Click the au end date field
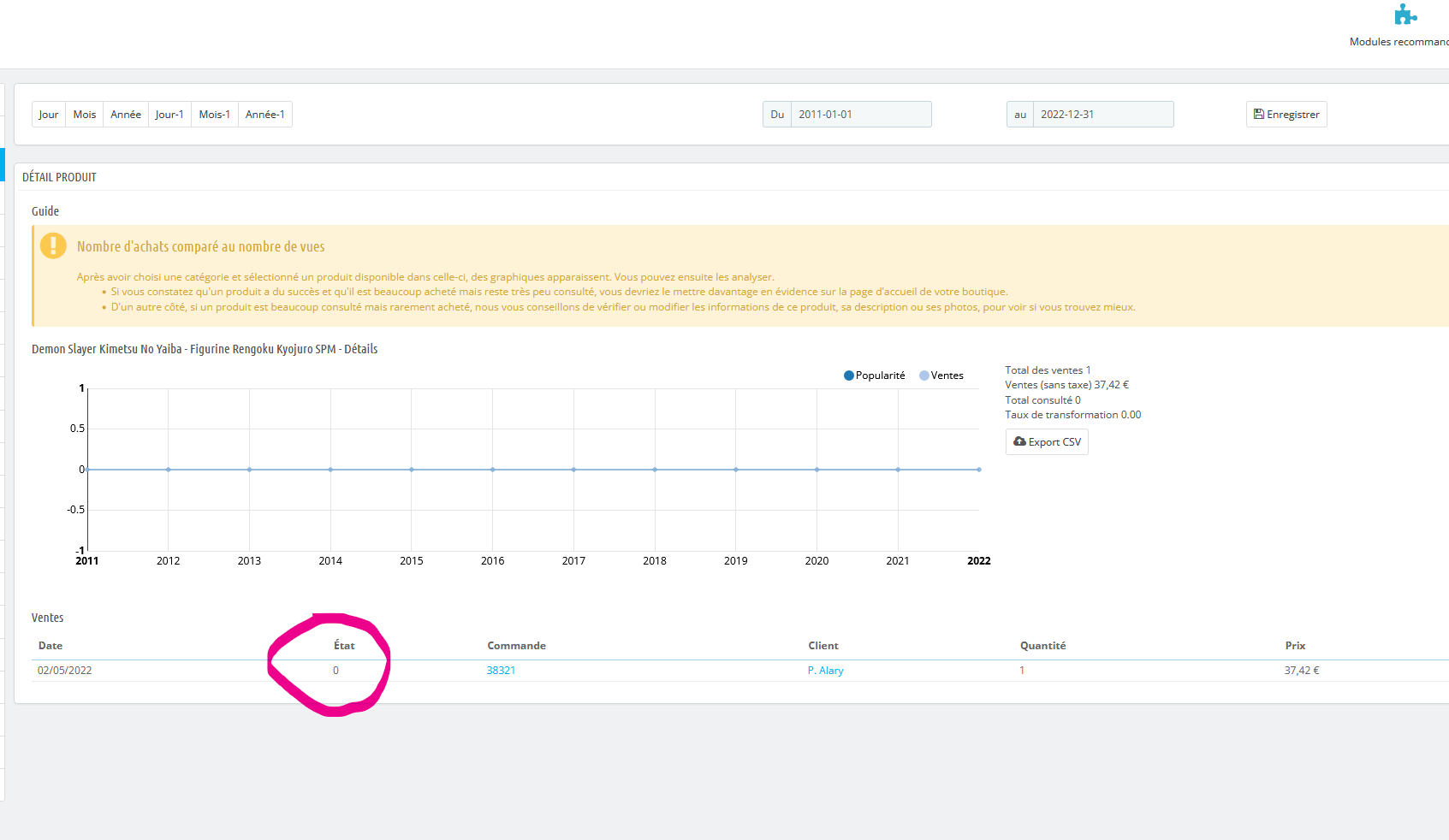Viewport: 1449px width, 840px height. (1103, 115)
